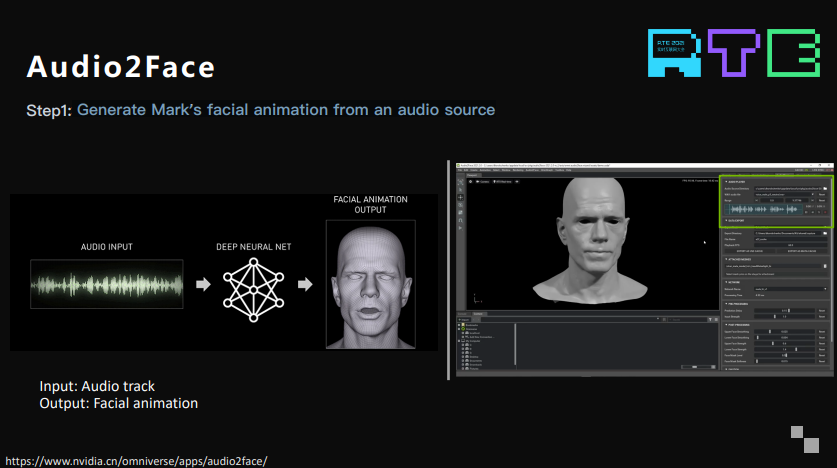Click the Play triangle in the left toolbar
This screenshot has height=468, width=837.
pos(460,228)
